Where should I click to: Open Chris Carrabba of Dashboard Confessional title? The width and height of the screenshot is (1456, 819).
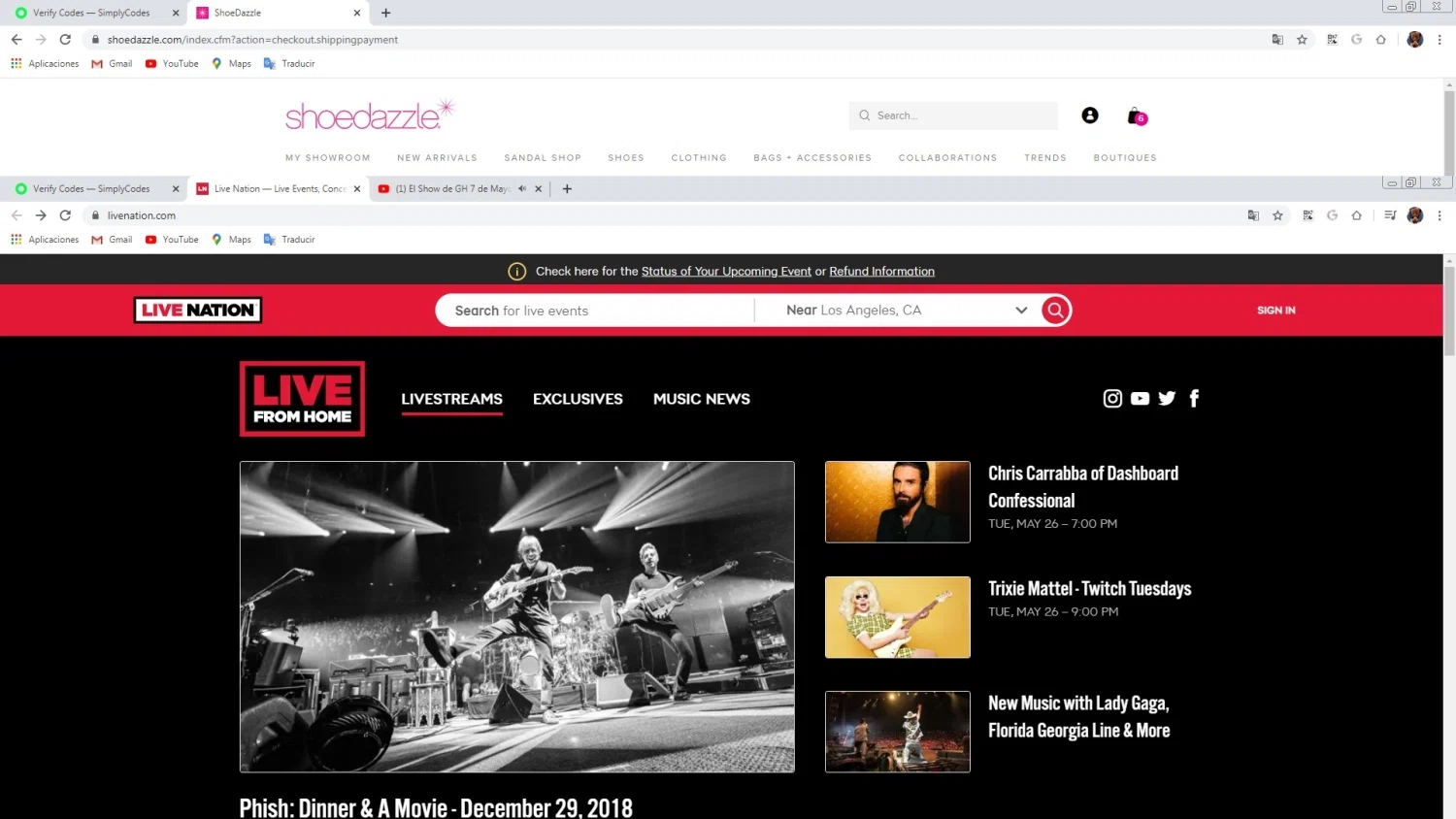1083,486
